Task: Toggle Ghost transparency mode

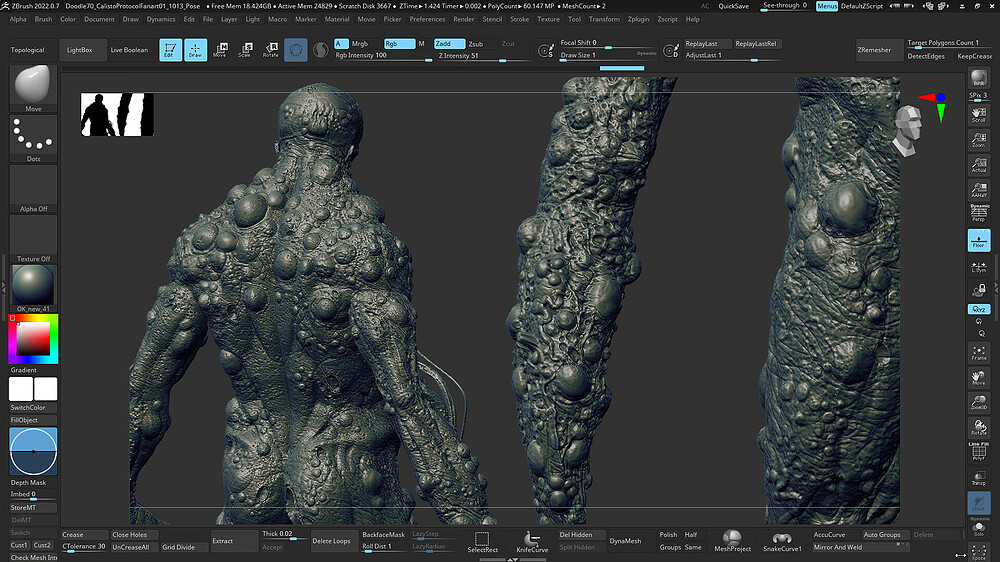Action: pyautogui.click(x=979, y=503)
